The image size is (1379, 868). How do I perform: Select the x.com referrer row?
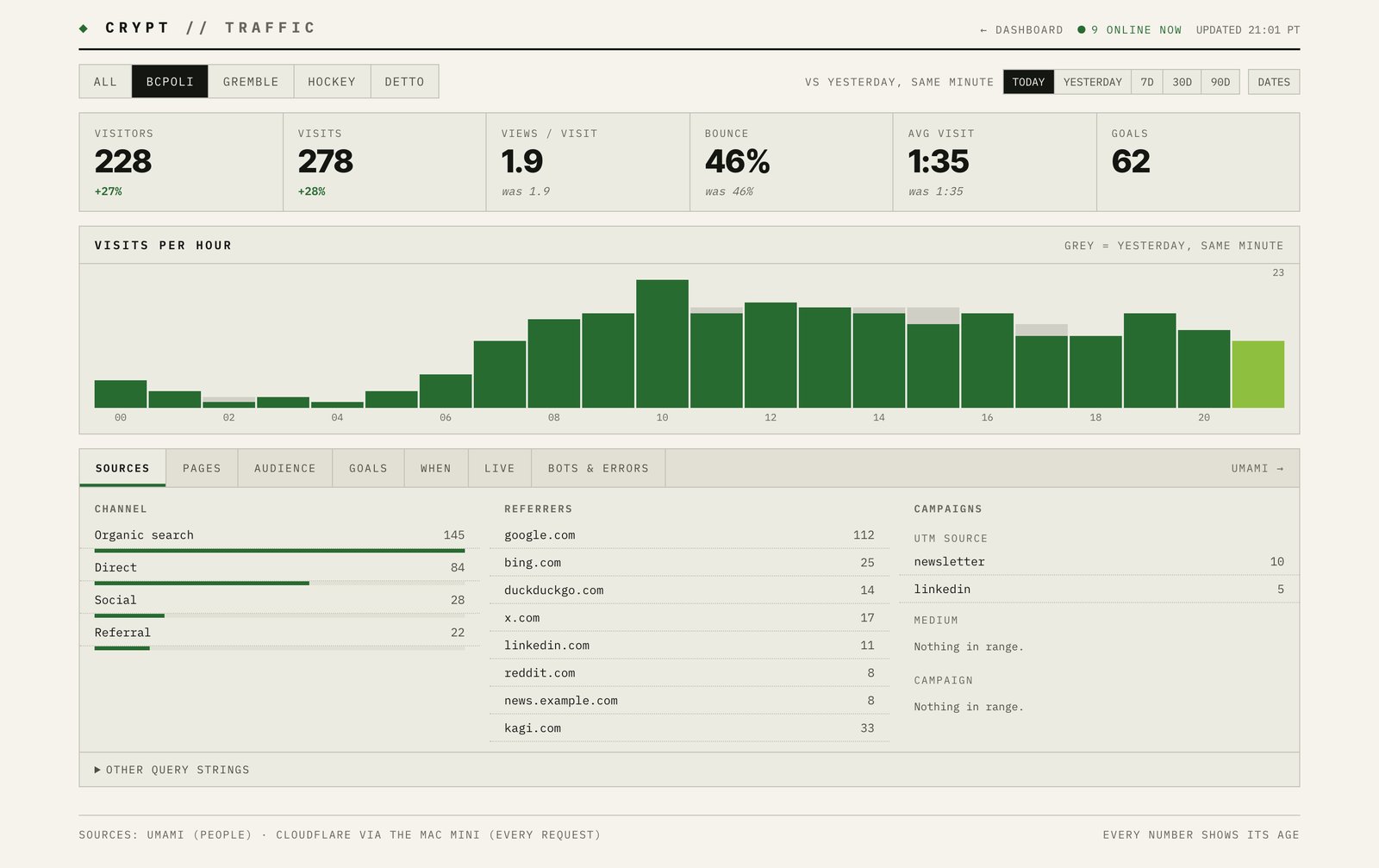689,618
